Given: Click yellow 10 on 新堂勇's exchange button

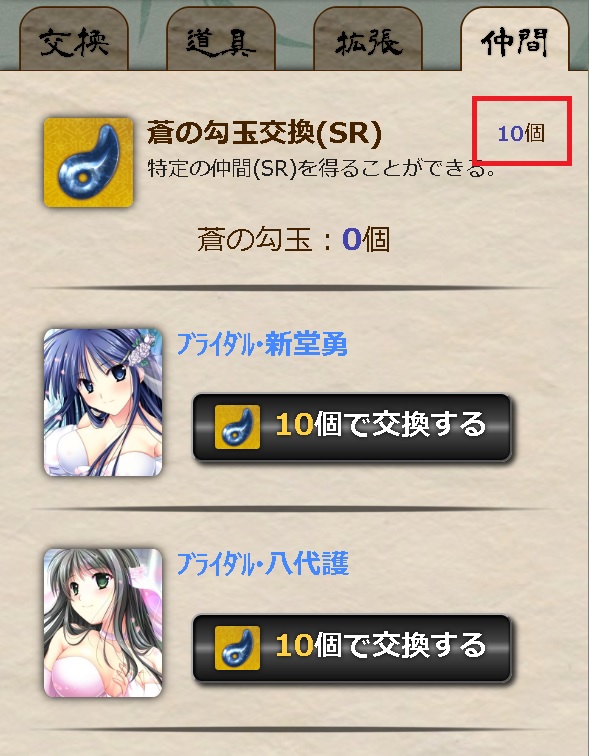Looking at the screenshot, I should (294, 425).
